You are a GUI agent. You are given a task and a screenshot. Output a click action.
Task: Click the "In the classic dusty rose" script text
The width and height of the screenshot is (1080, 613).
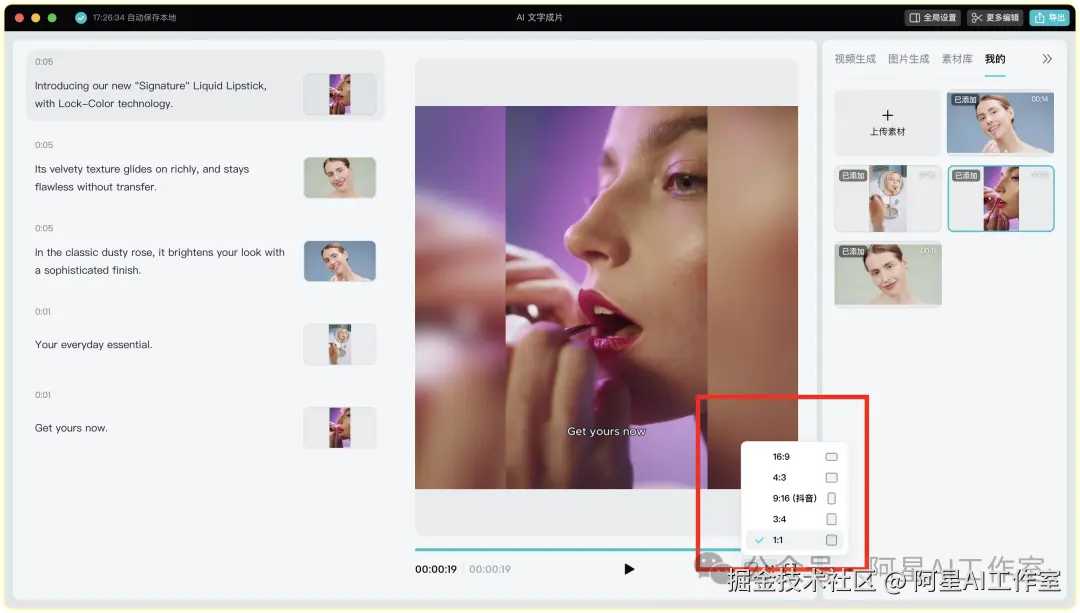160,261
